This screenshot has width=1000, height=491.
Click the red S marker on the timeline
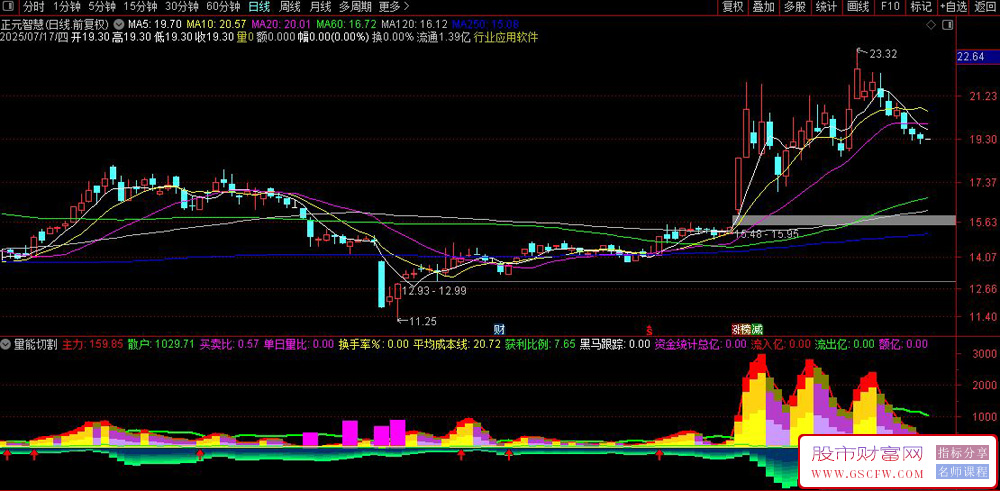(x=649, y=330)
